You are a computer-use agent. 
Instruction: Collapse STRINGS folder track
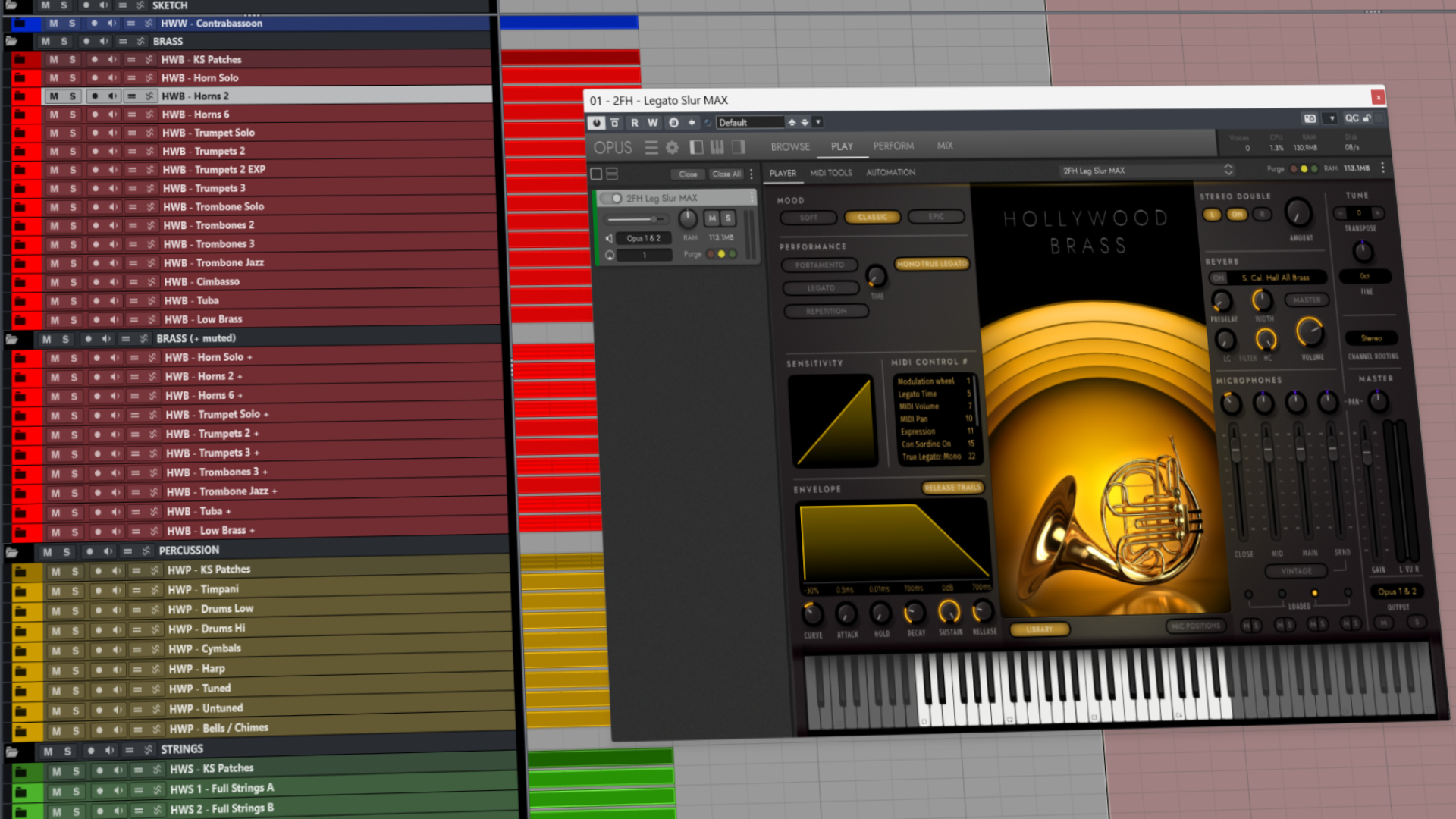click(x=12, y=752)
